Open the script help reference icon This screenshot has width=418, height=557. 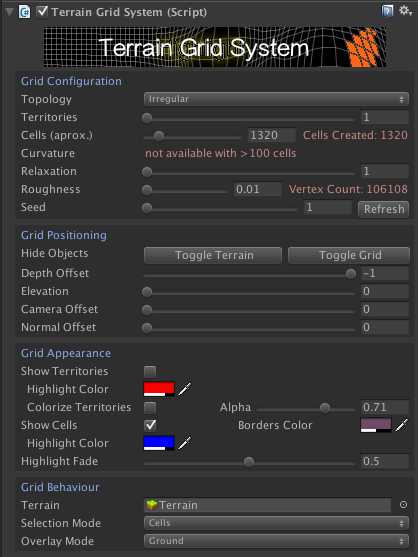coord(387,11)
